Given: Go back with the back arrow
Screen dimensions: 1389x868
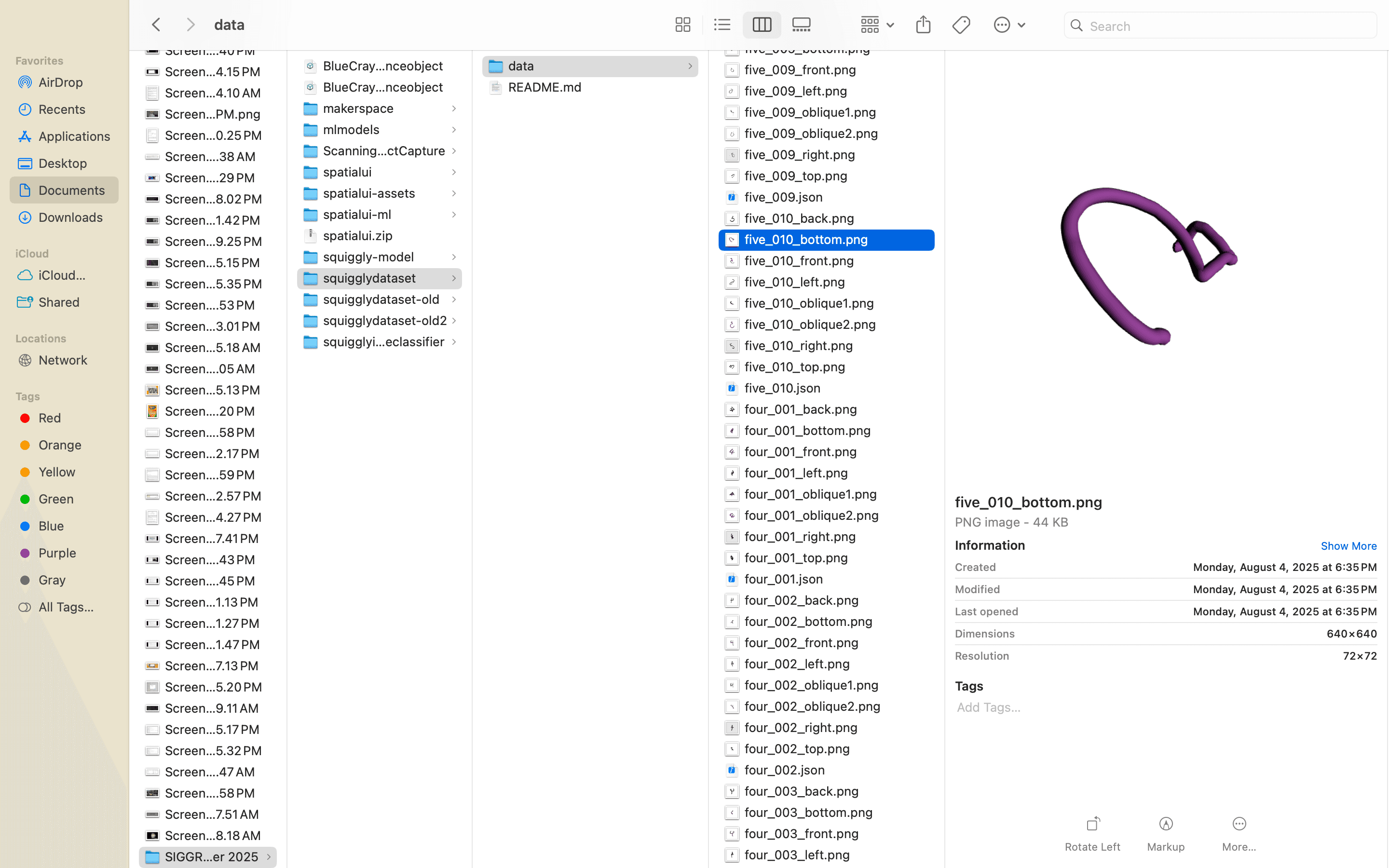Looking at the screenshot, I should [156, 25].
